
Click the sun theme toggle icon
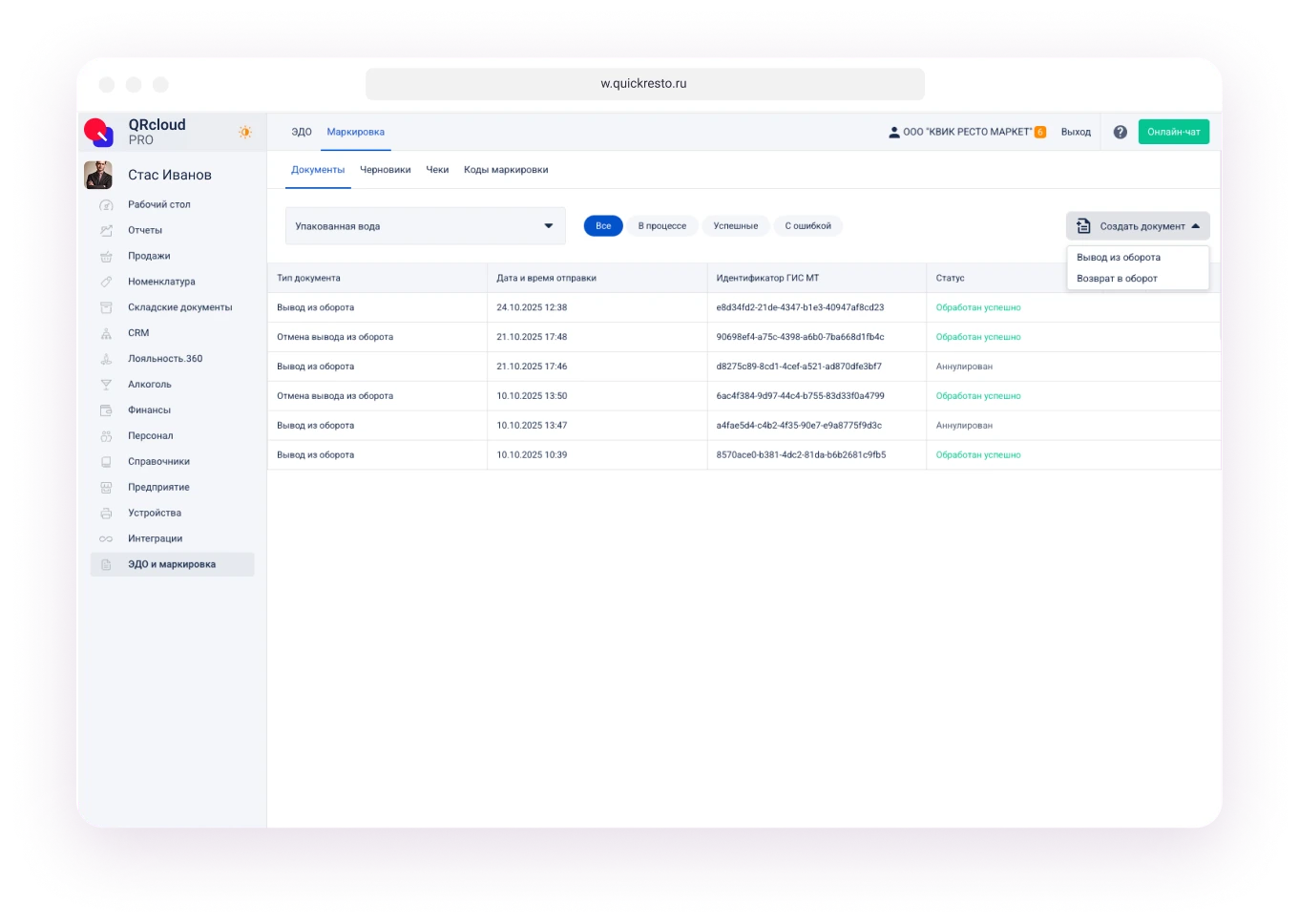click(245, 132)
